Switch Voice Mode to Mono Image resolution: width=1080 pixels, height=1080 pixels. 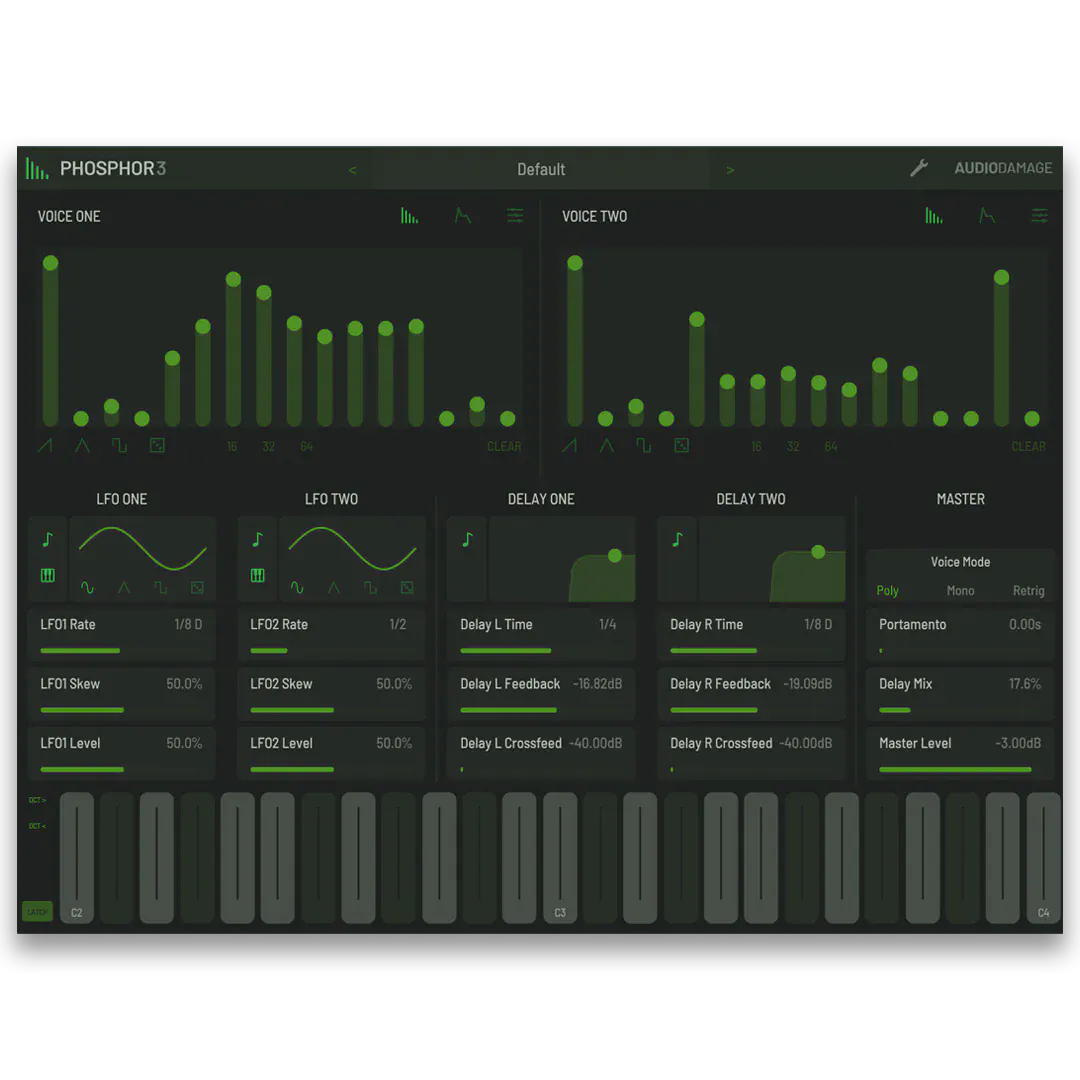coord(960,591)
